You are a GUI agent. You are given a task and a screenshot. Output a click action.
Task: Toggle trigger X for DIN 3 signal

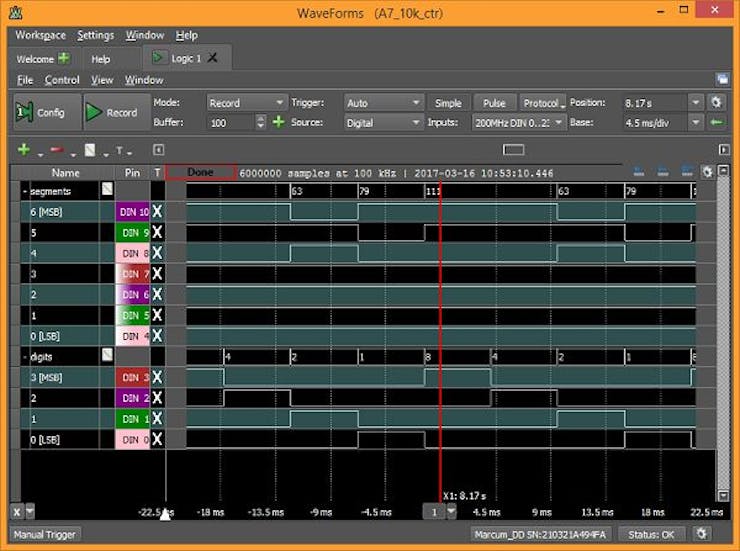[157, 377]
